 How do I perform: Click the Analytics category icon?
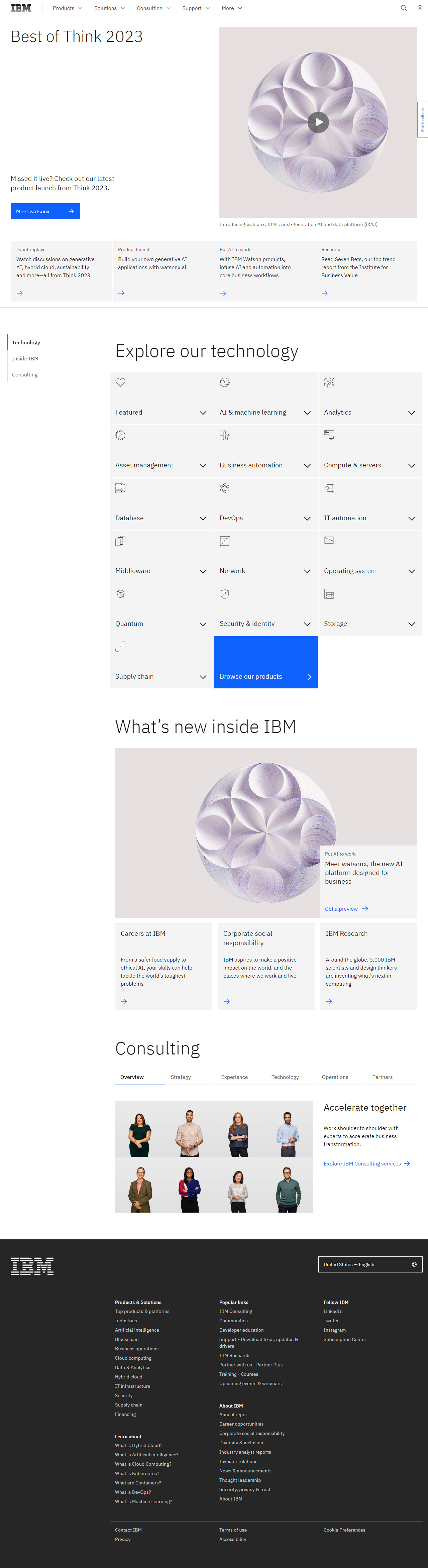[329, 382]
